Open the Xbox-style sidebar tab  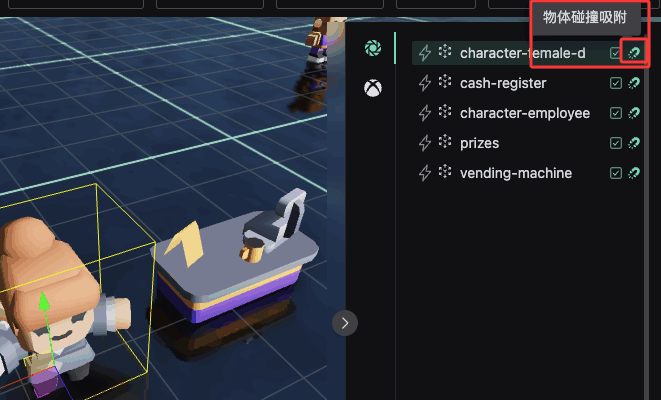(x=373, y=89)
